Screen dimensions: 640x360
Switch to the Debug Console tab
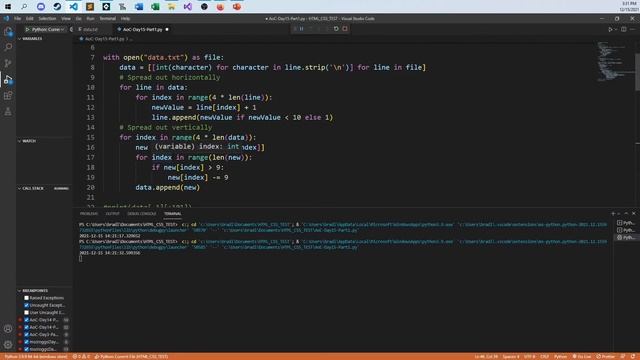point(142,213)
